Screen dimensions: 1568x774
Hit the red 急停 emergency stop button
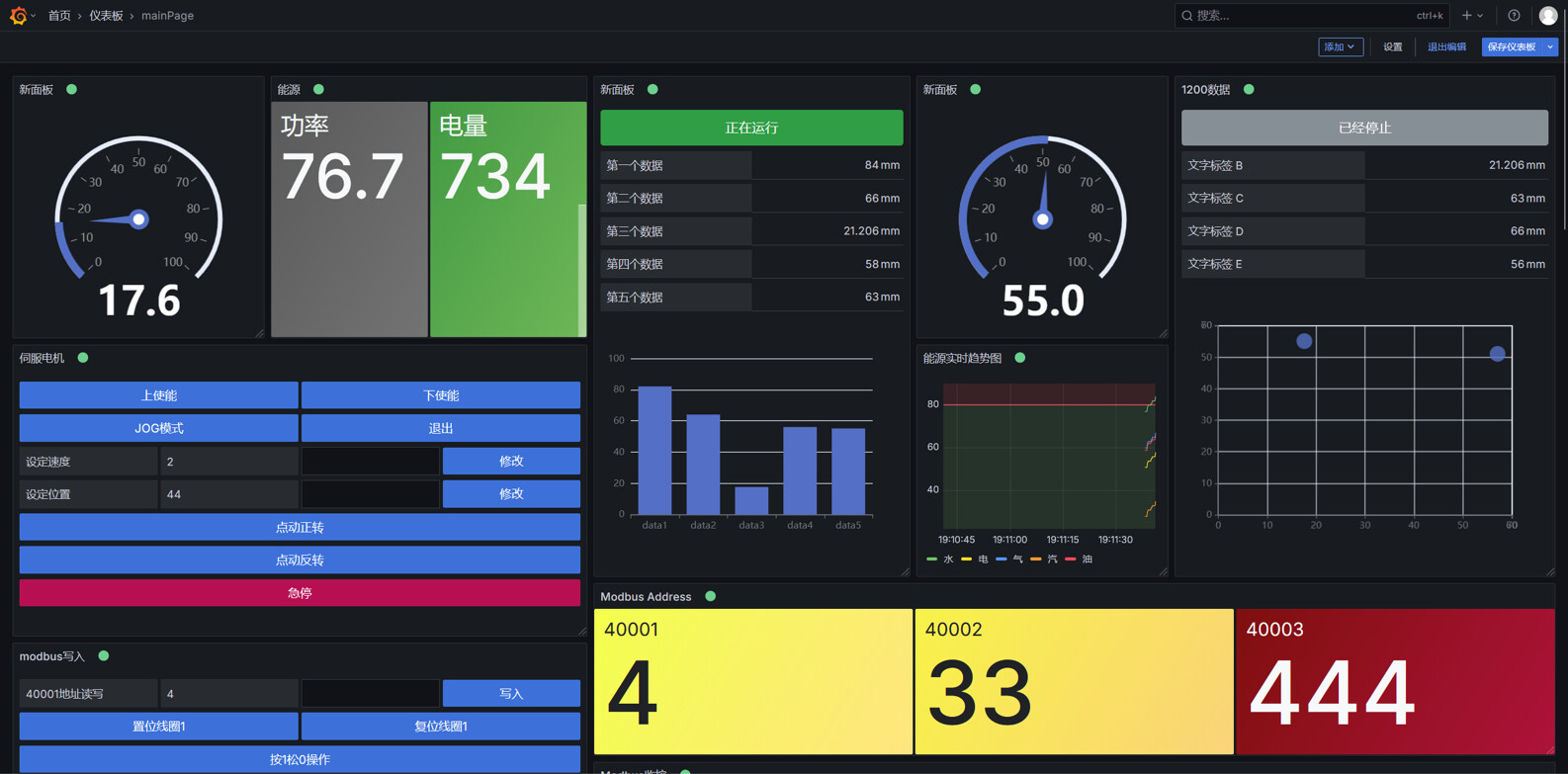(300, 593)
